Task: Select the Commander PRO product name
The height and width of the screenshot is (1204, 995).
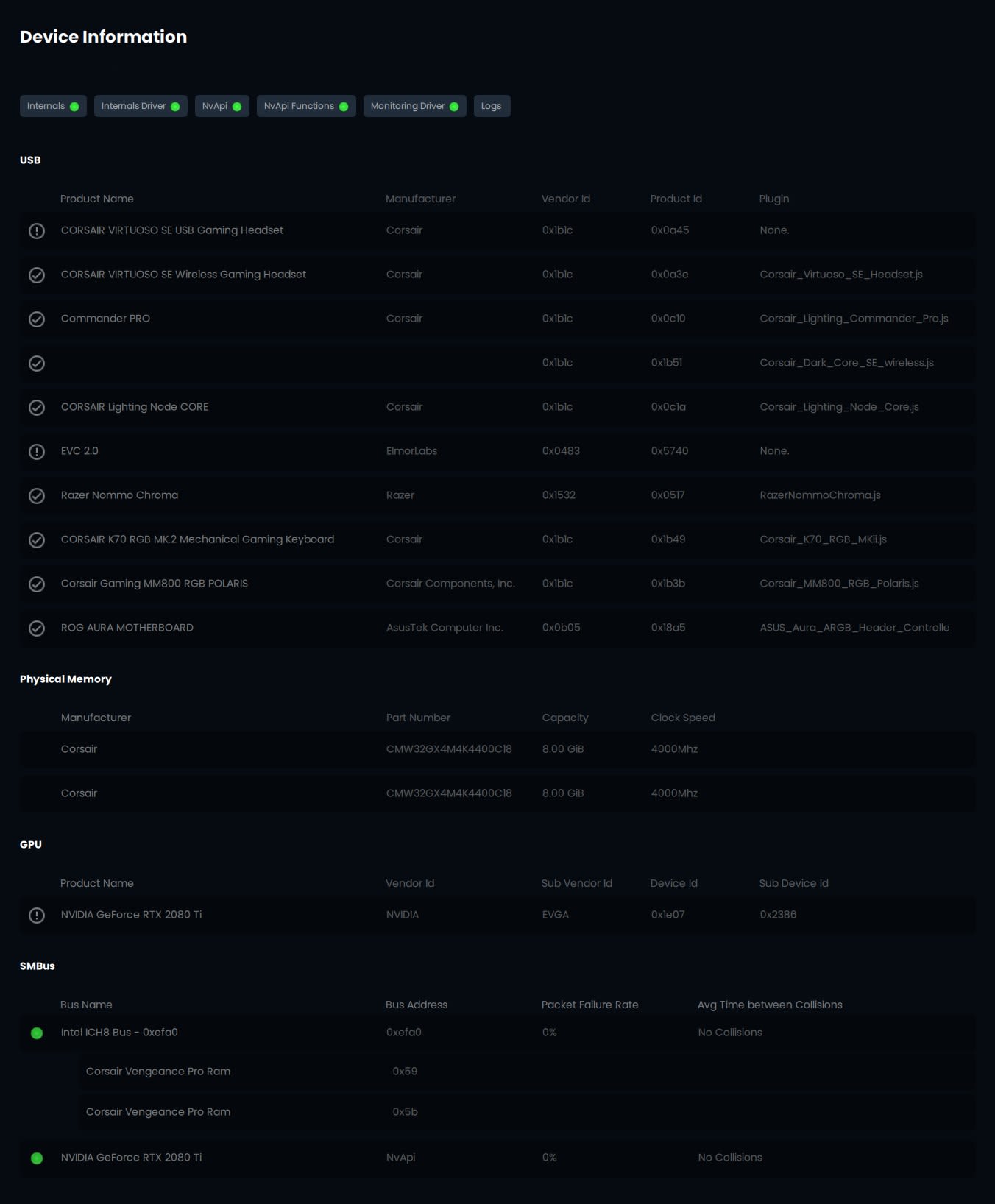Action: pyautogui.click(x=105, y=319)
